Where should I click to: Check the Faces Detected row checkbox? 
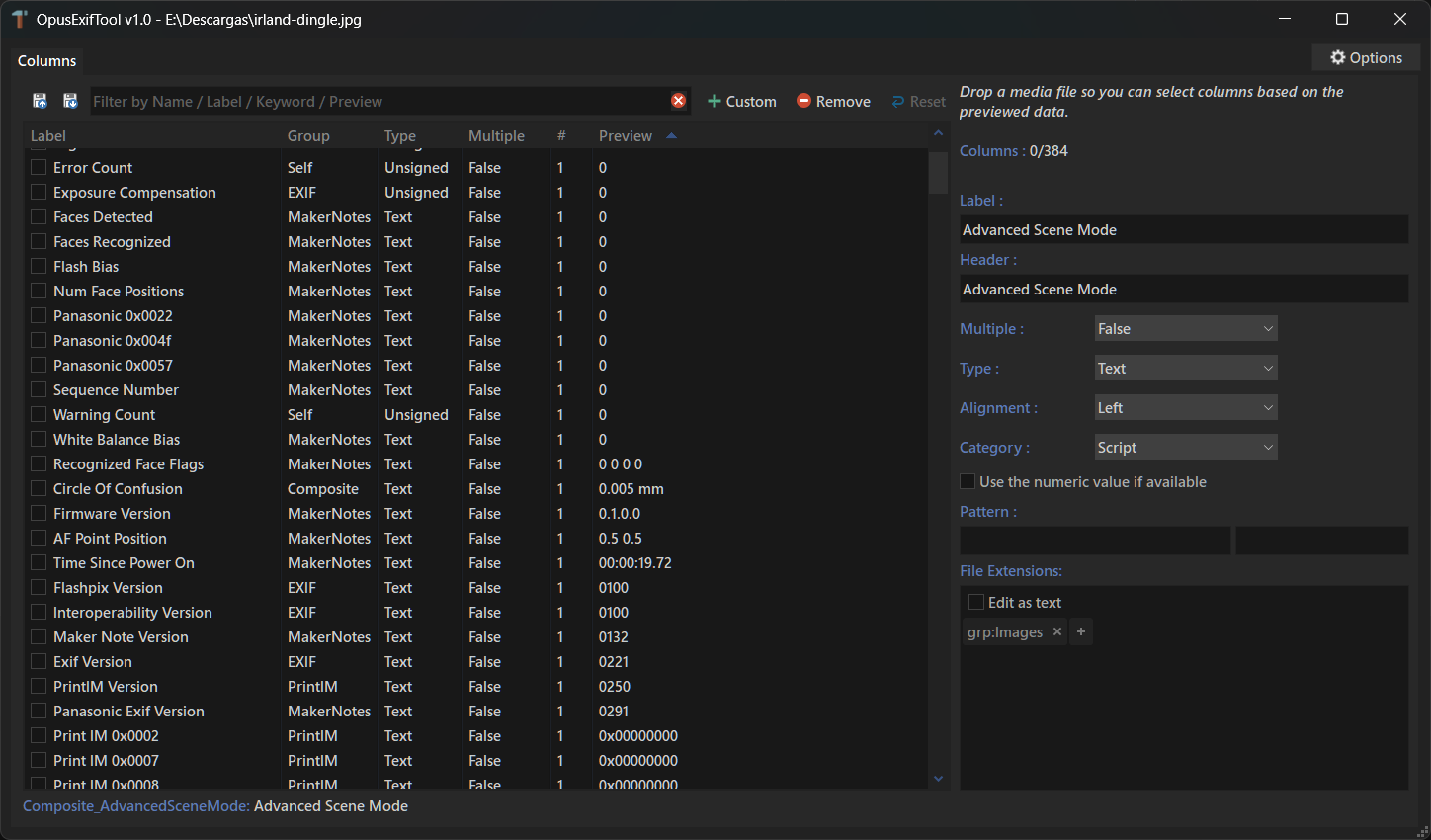[39, 216]
